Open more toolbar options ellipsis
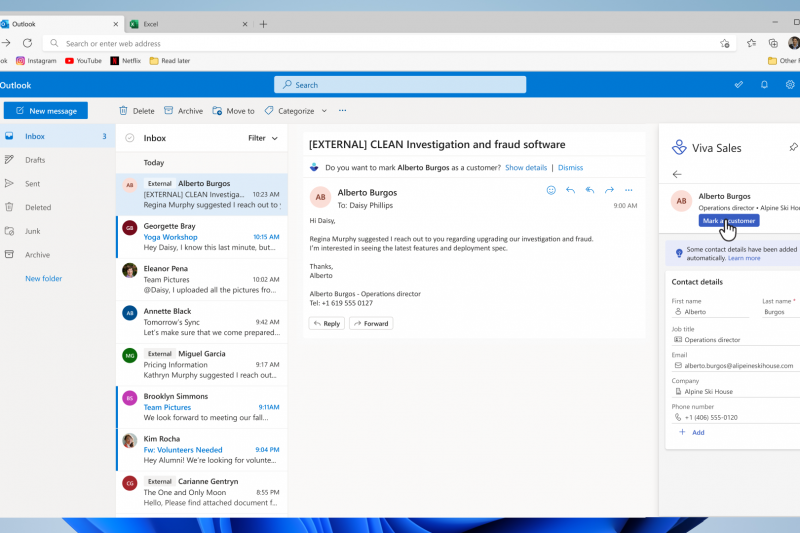Screen dimensions: 800x533 [x=342, y=110]
